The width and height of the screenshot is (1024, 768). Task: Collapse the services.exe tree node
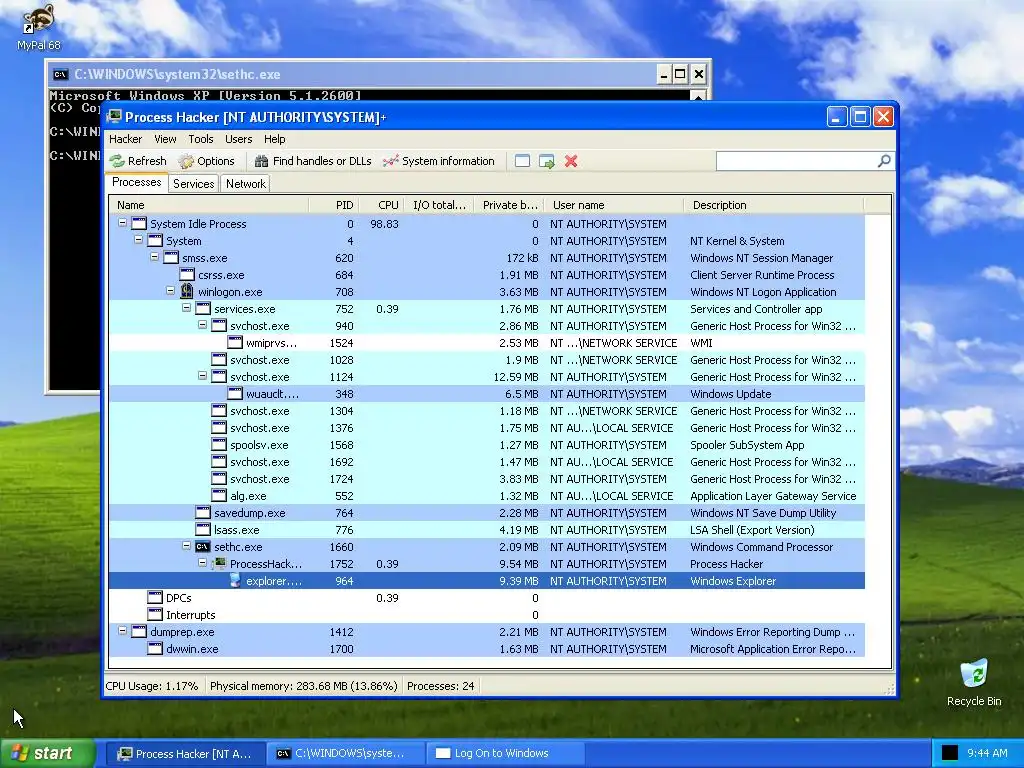click(x=186, y=308)
